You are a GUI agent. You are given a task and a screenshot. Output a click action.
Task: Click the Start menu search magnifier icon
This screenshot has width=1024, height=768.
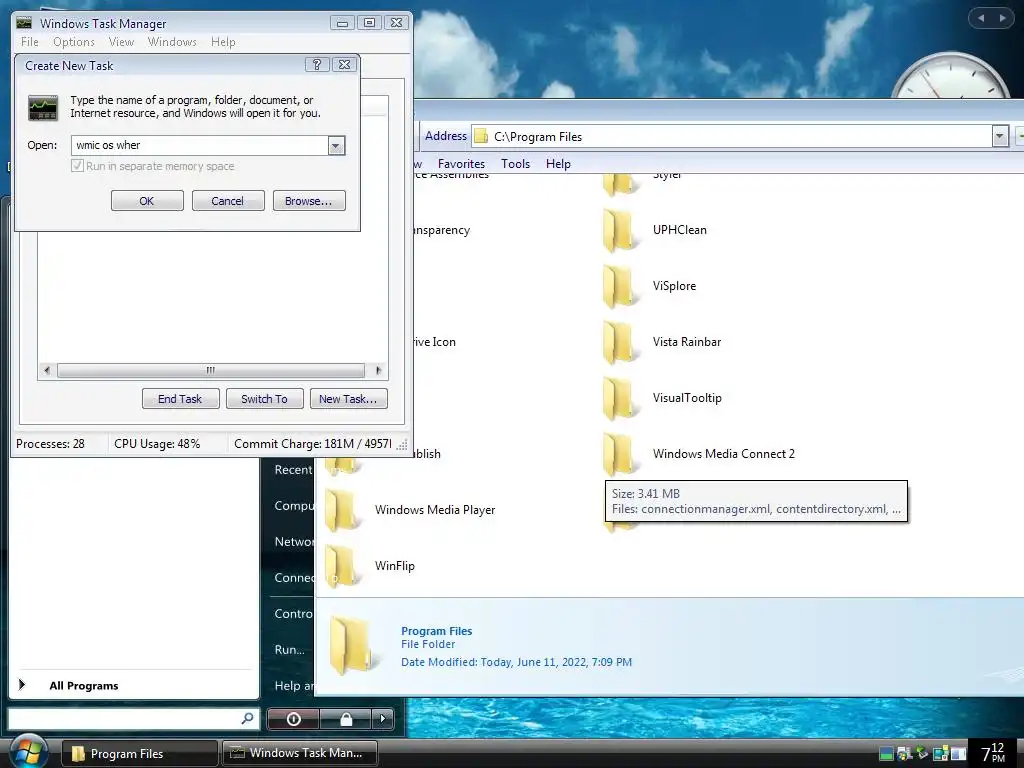[248, 718]
